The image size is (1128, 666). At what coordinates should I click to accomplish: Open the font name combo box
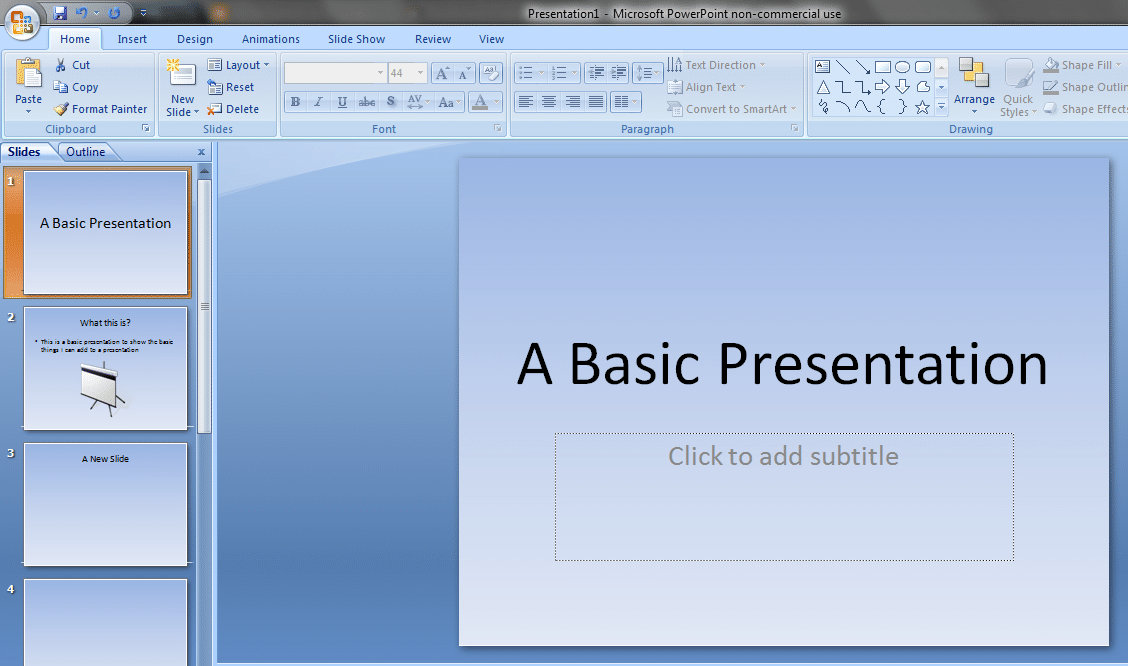(x=381, y=73)
